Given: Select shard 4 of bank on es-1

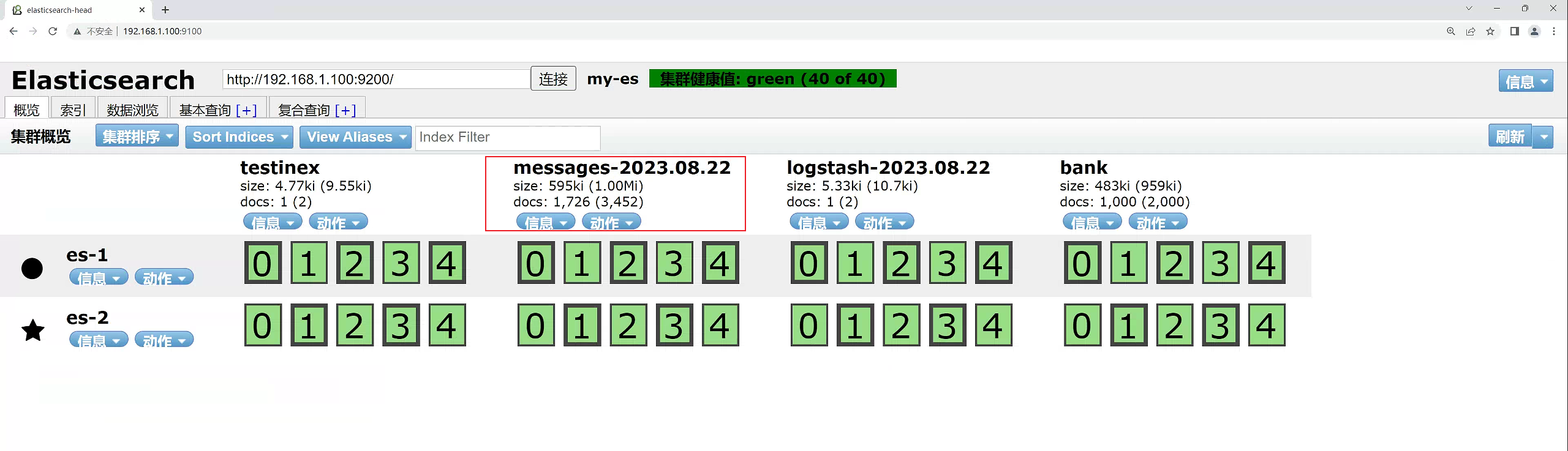Looking at the screenshot, I should 1267,263.
